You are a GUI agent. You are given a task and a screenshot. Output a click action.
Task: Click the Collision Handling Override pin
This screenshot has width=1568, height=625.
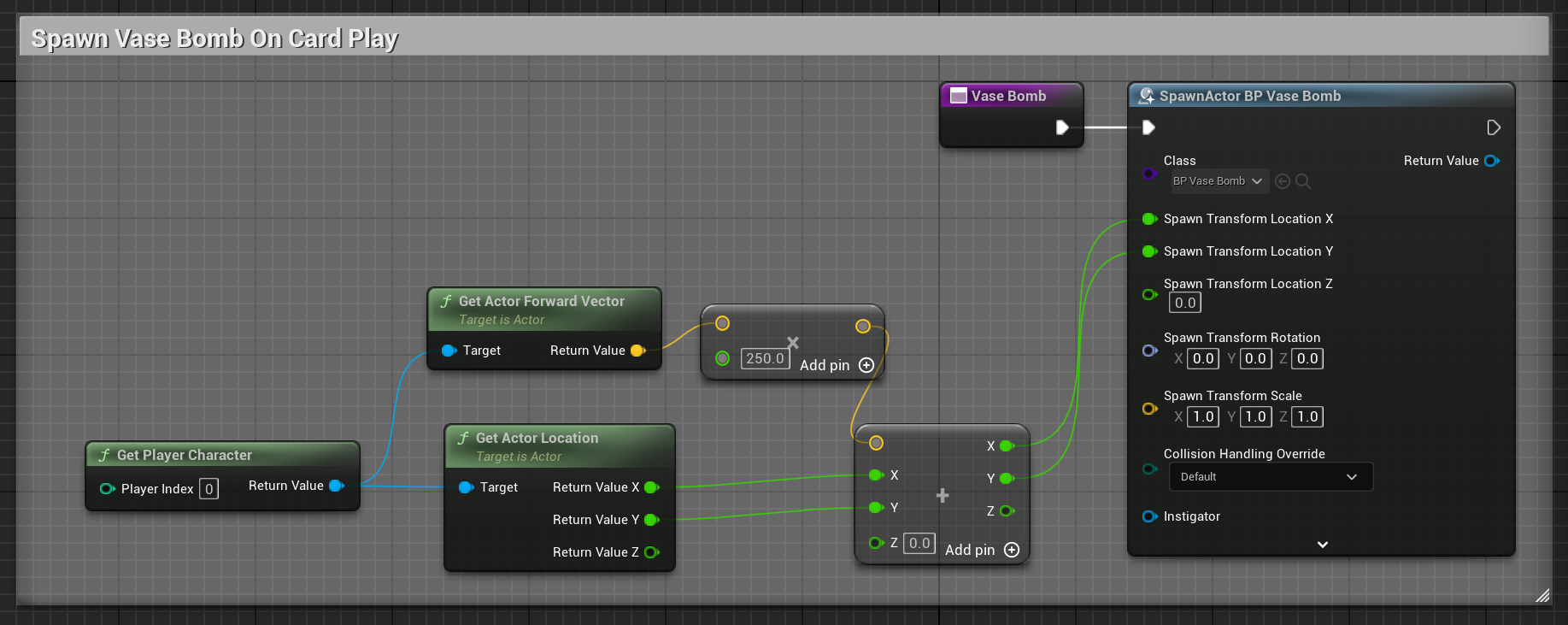[x=1149, y=469]
